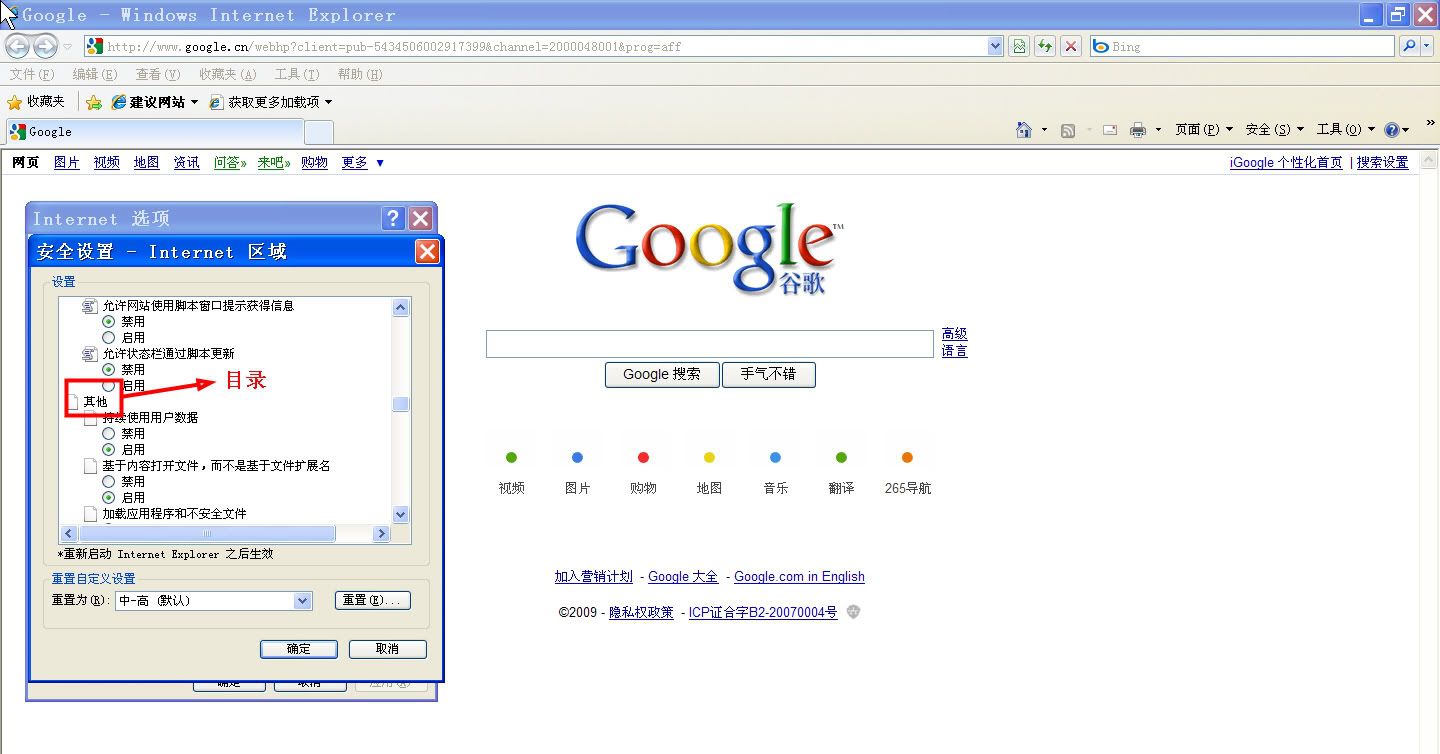The width and height of the screenshot is (1440, 754).
Task: Open the 工具(O) command bar menu
Action: tap(1346, 130)
